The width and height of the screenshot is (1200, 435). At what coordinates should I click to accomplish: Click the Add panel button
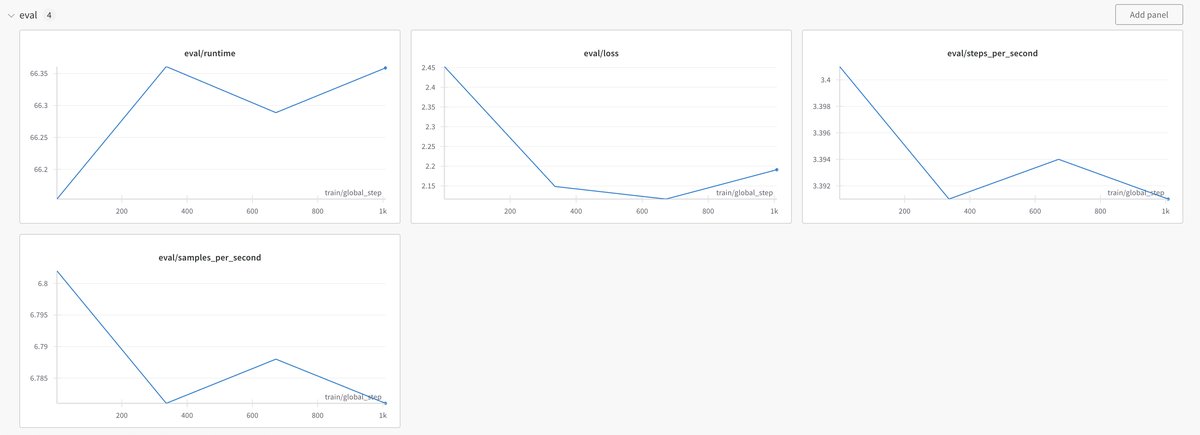pyautogui.click(x=1149, y=15)
